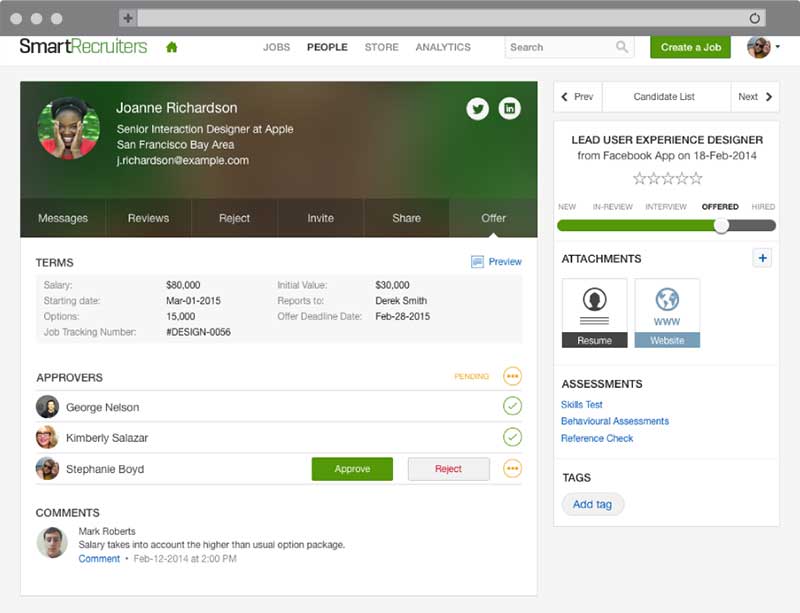Click the offer deadline date Feb-28-2015
The width and height of the screenshot is (800, 613).
click(x=403, y=316)
